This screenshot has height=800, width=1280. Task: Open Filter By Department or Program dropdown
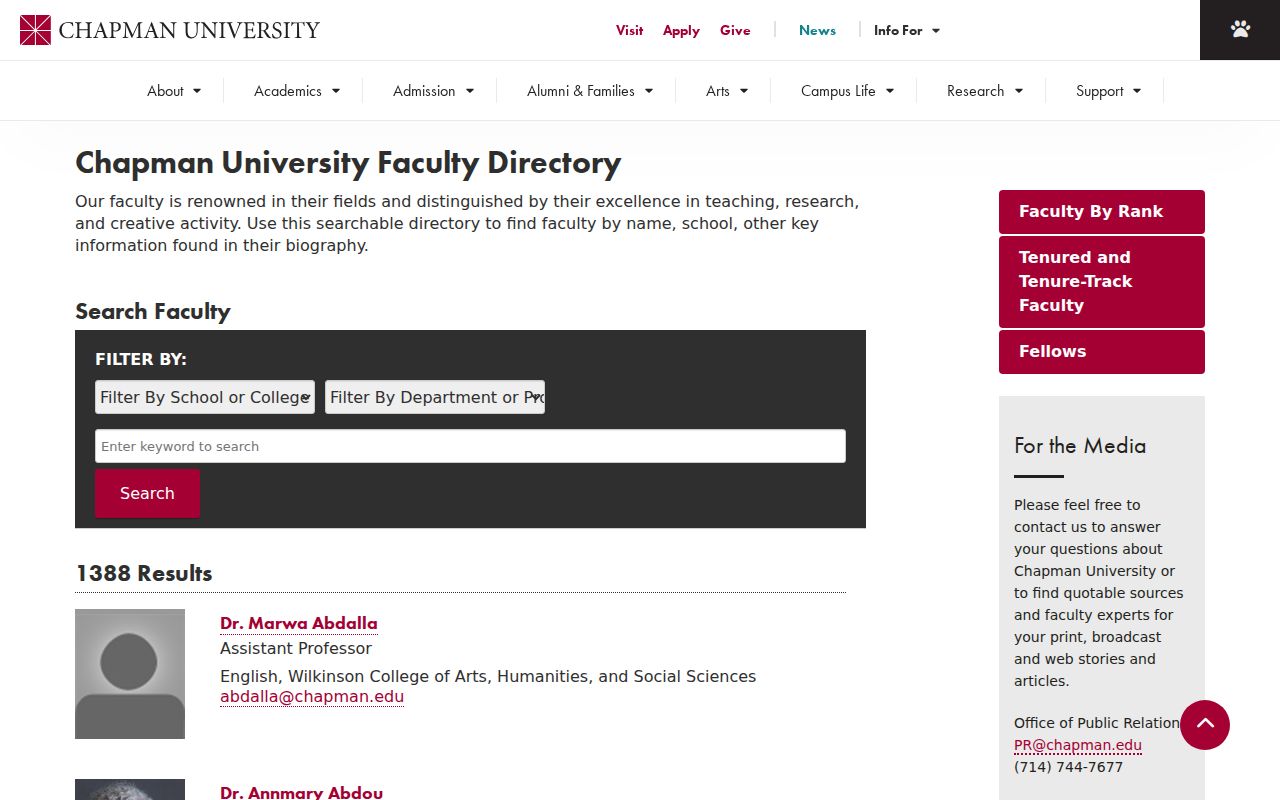coord(435,397)
